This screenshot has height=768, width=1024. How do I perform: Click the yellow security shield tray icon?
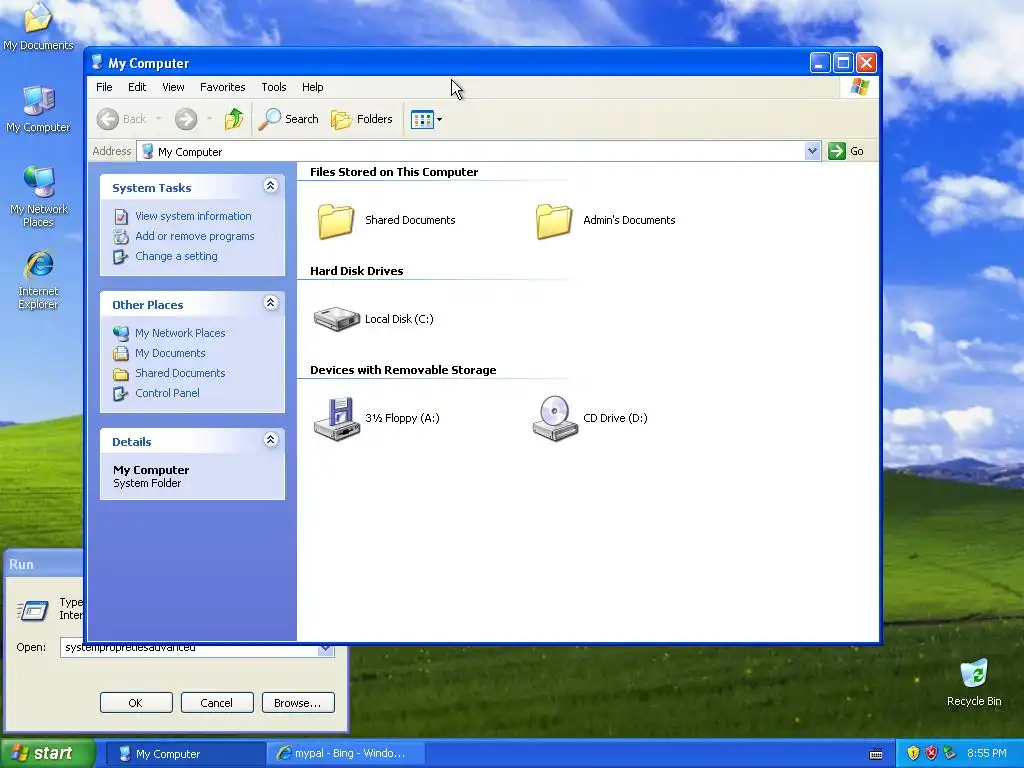tap(913, 753)
